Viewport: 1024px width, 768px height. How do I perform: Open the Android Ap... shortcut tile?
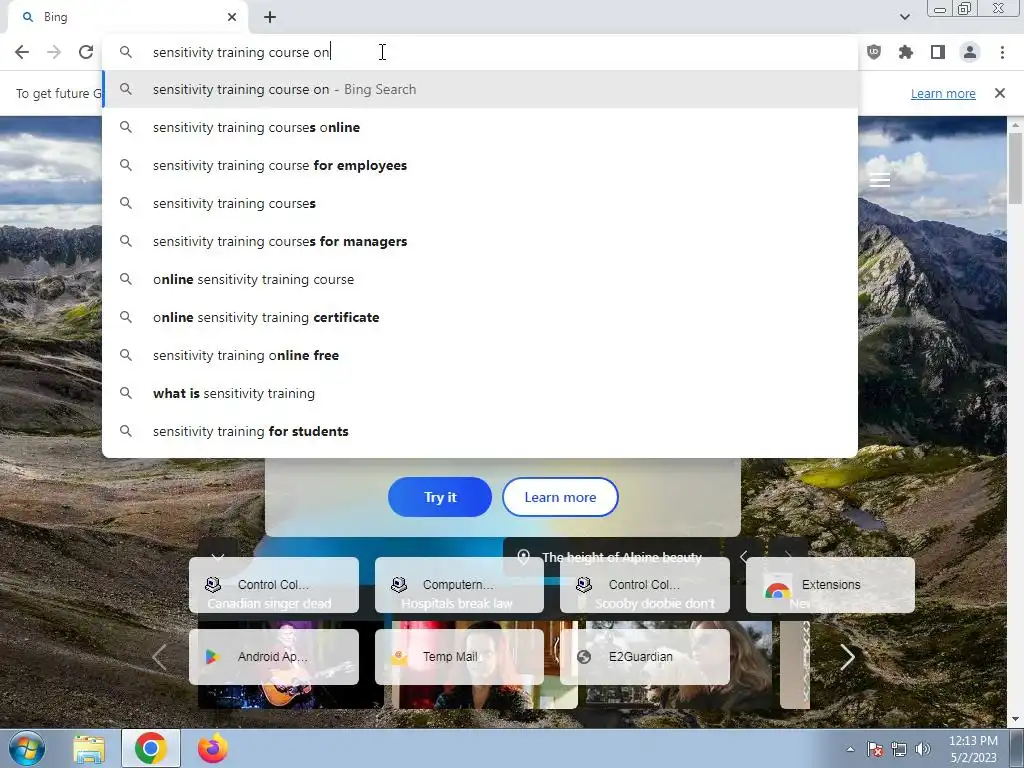274,657
